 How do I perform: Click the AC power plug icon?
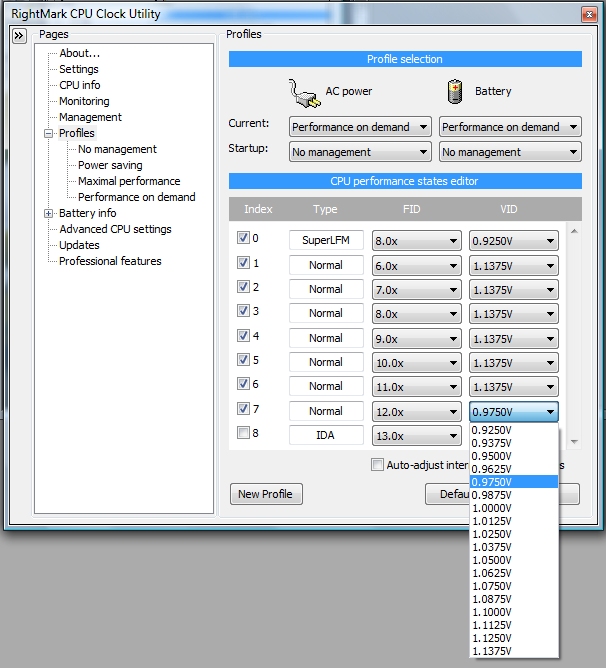(x=304, y=93)
